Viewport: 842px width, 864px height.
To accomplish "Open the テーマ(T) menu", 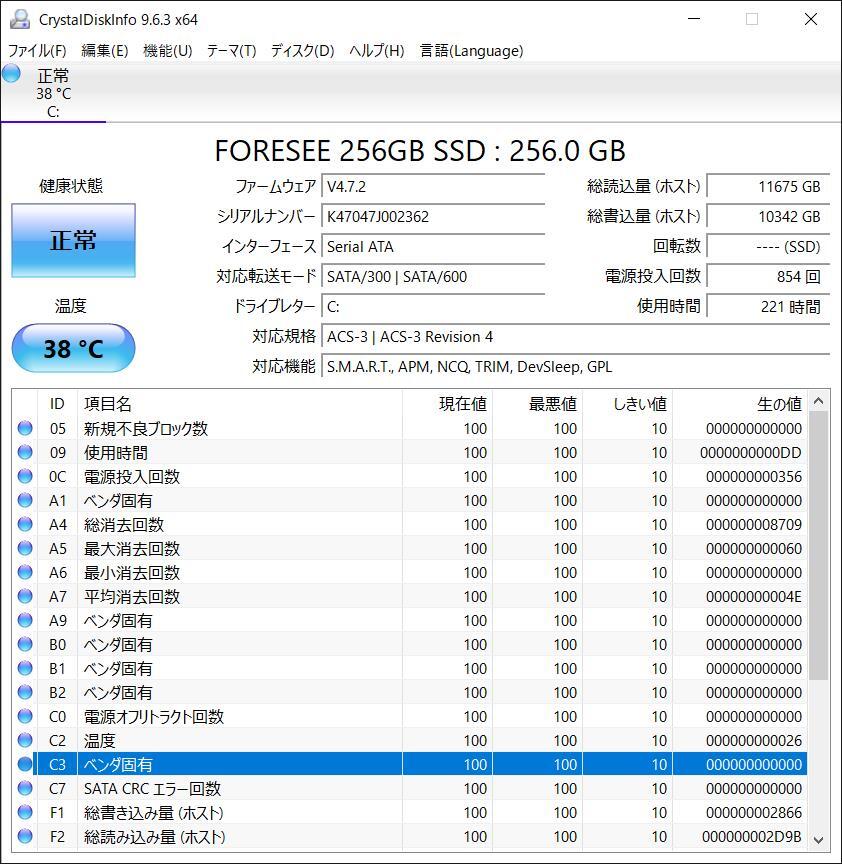I will 231,51.
